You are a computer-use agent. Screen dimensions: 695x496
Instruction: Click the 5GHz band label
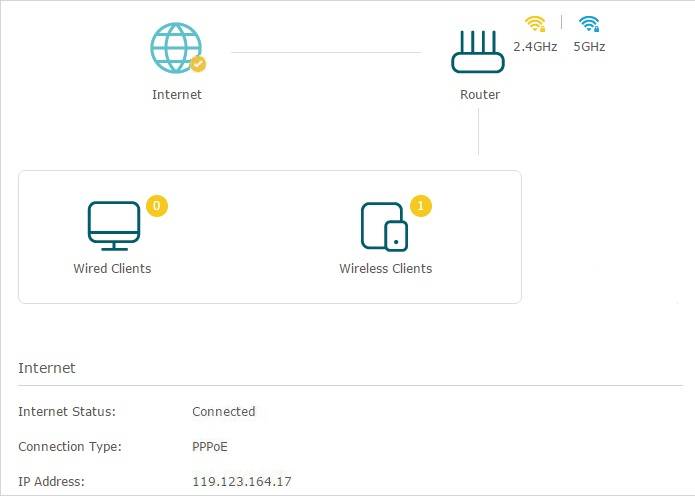point(589,46)
